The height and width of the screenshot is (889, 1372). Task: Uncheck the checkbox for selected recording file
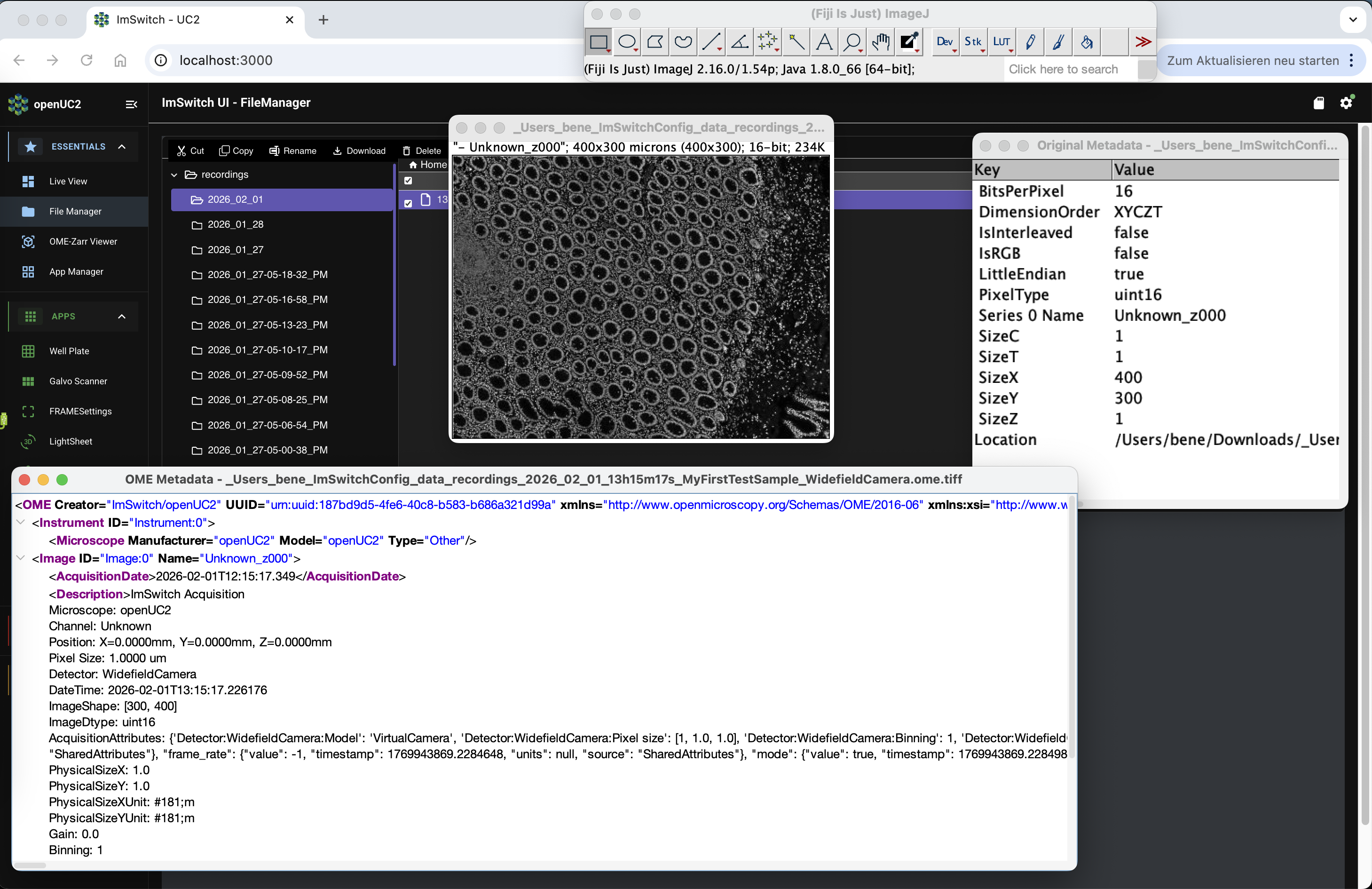point(408,203)
